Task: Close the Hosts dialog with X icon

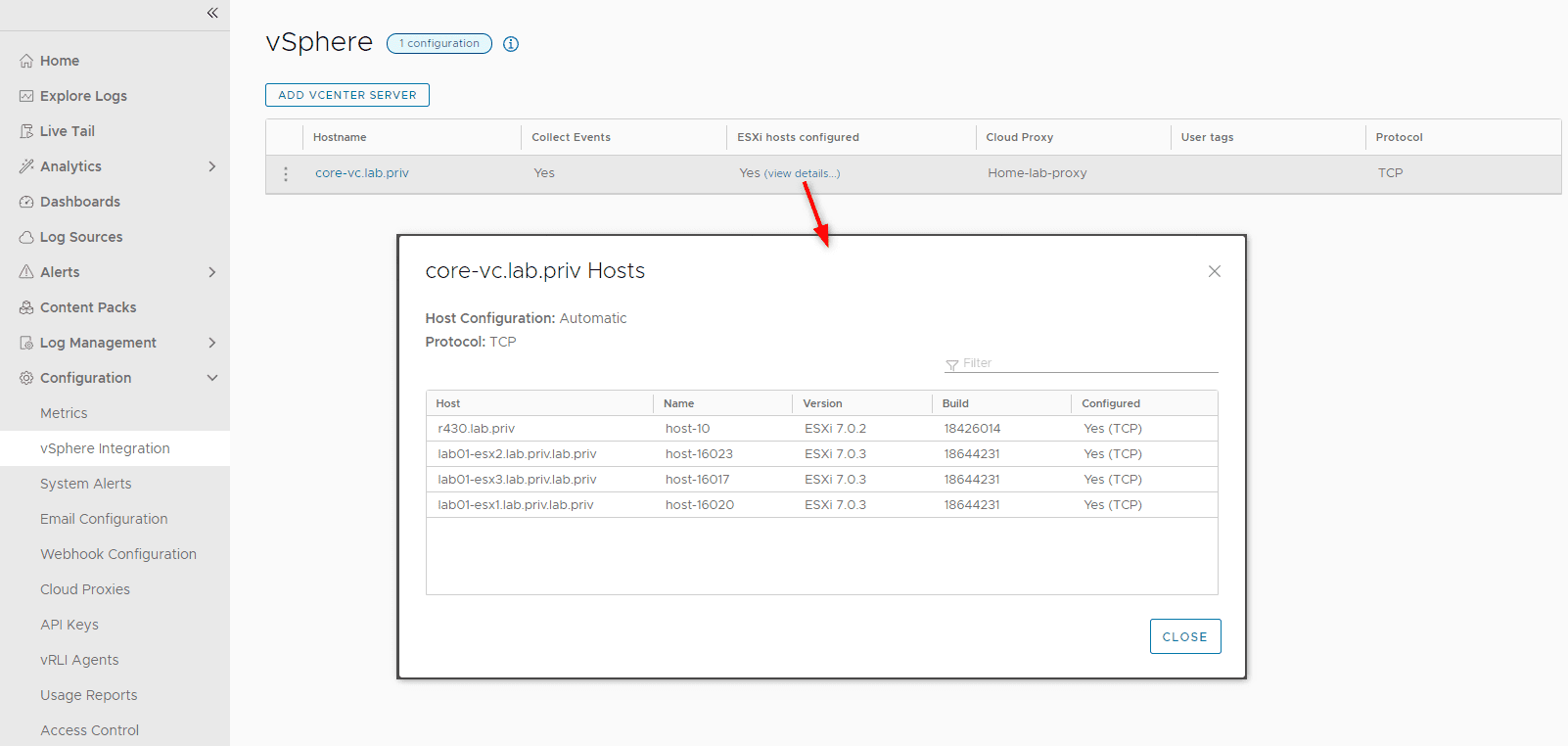Action: tap(1215, 271)
